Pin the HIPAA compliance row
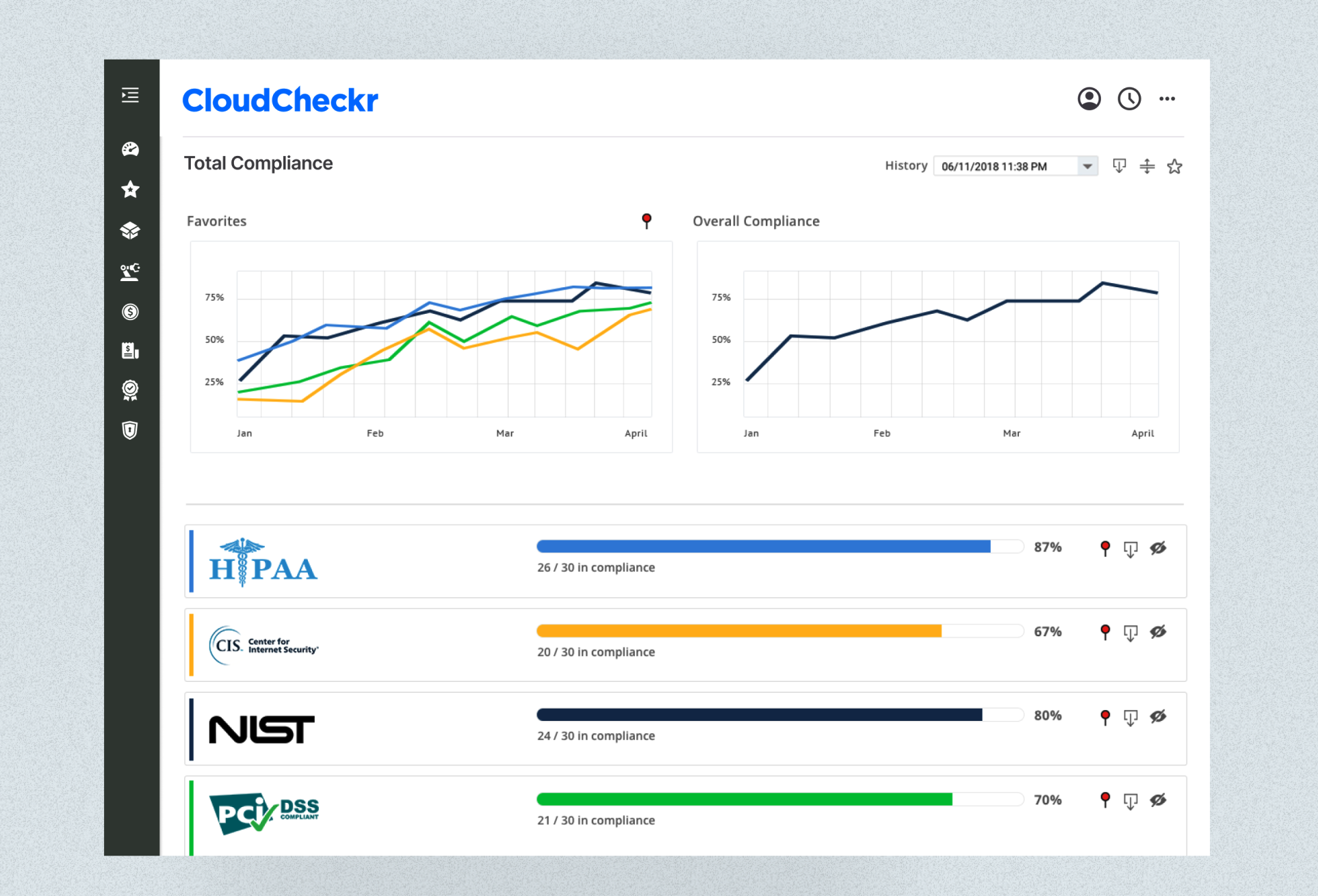1318x896 pixels. [x=1105, y=549]
